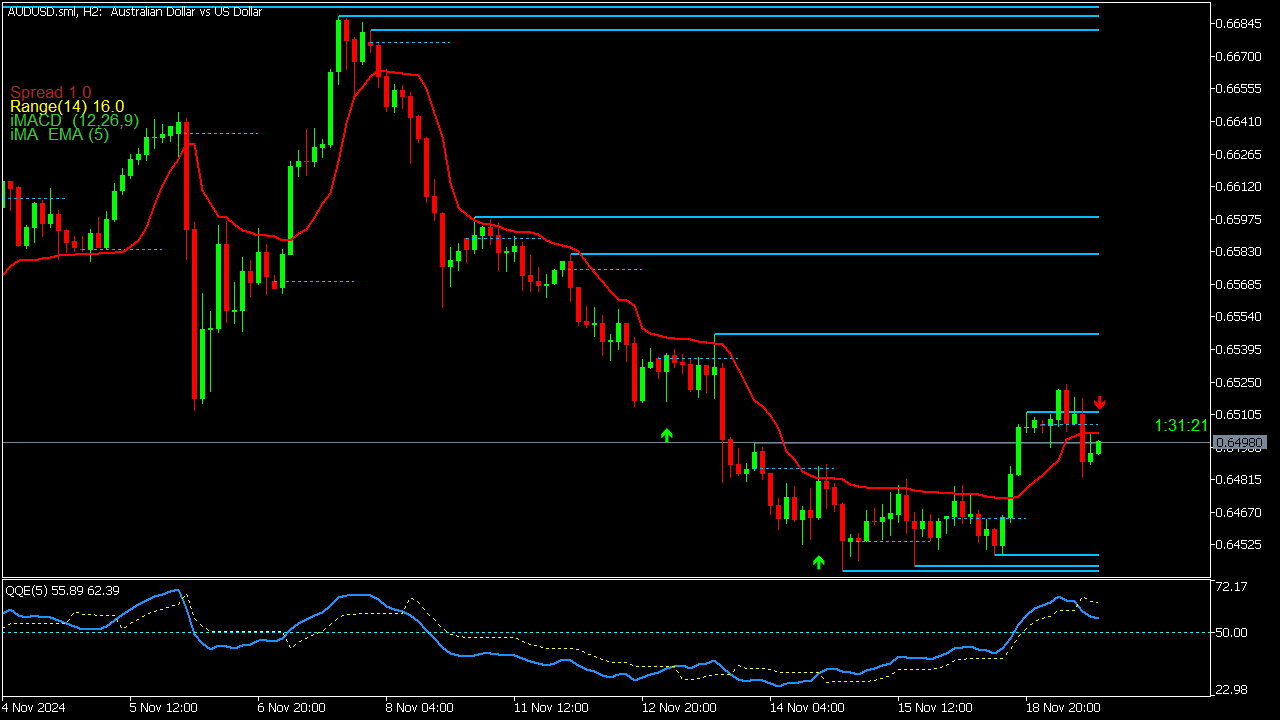The height and width of the screenshot is (720, 1280).
Task: Click the 22.98 QQE scale value
Action: click(x=1232, y=690)
